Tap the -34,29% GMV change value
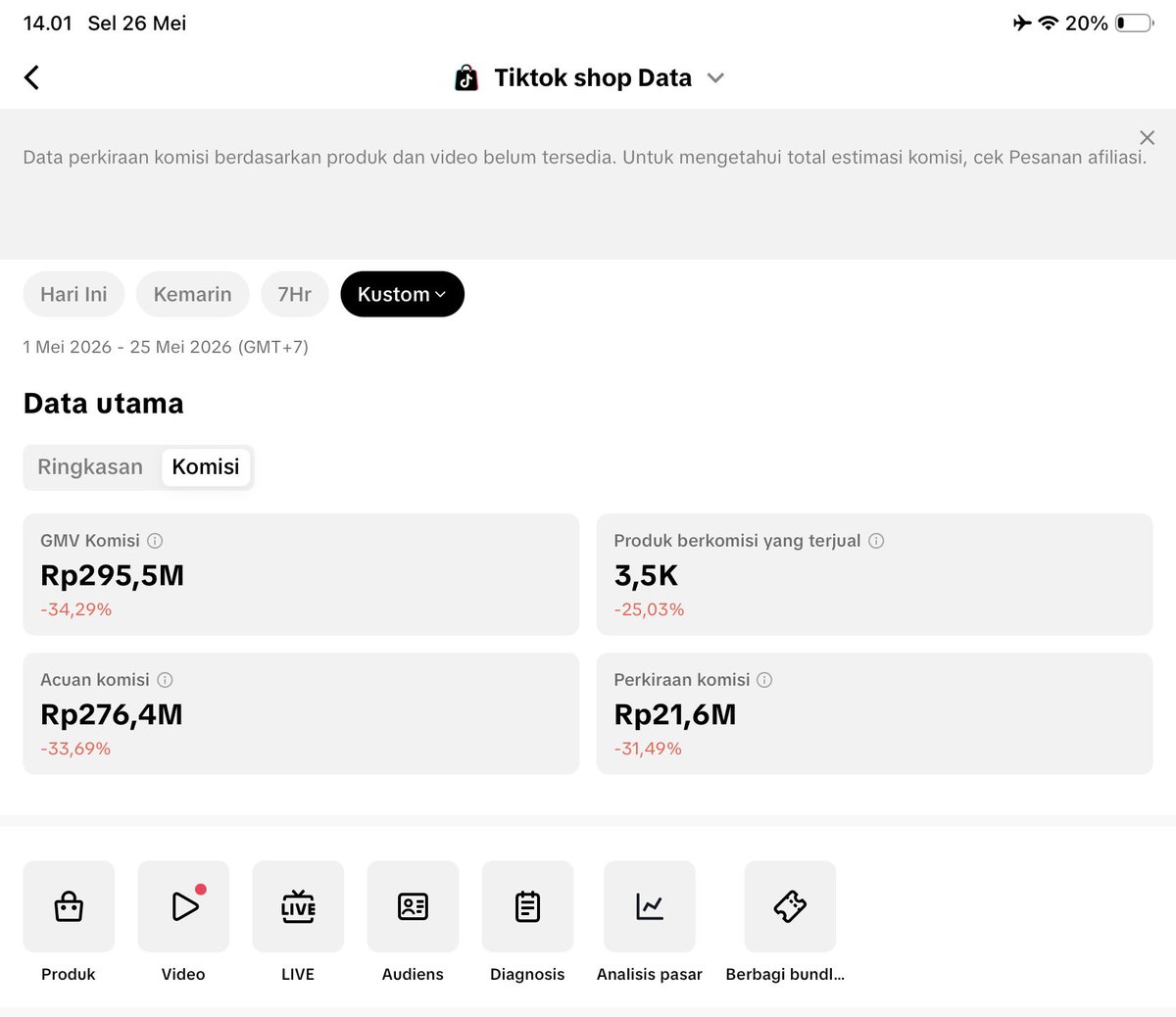The image size is (1176, 1017). point(76,609)
